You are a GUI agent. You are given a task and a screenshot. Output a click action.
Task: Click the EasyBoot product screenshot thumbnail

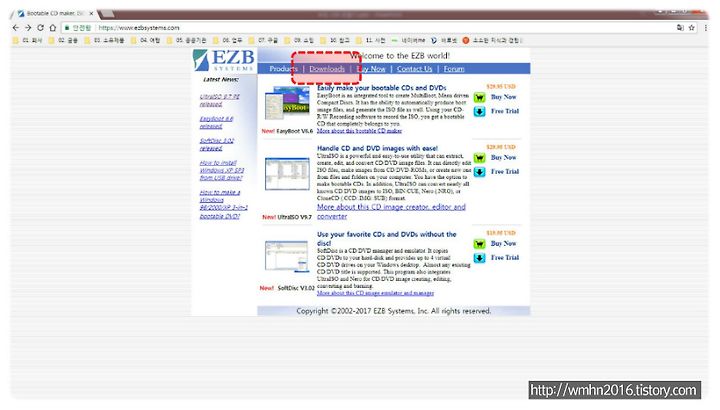click(287, 103)
